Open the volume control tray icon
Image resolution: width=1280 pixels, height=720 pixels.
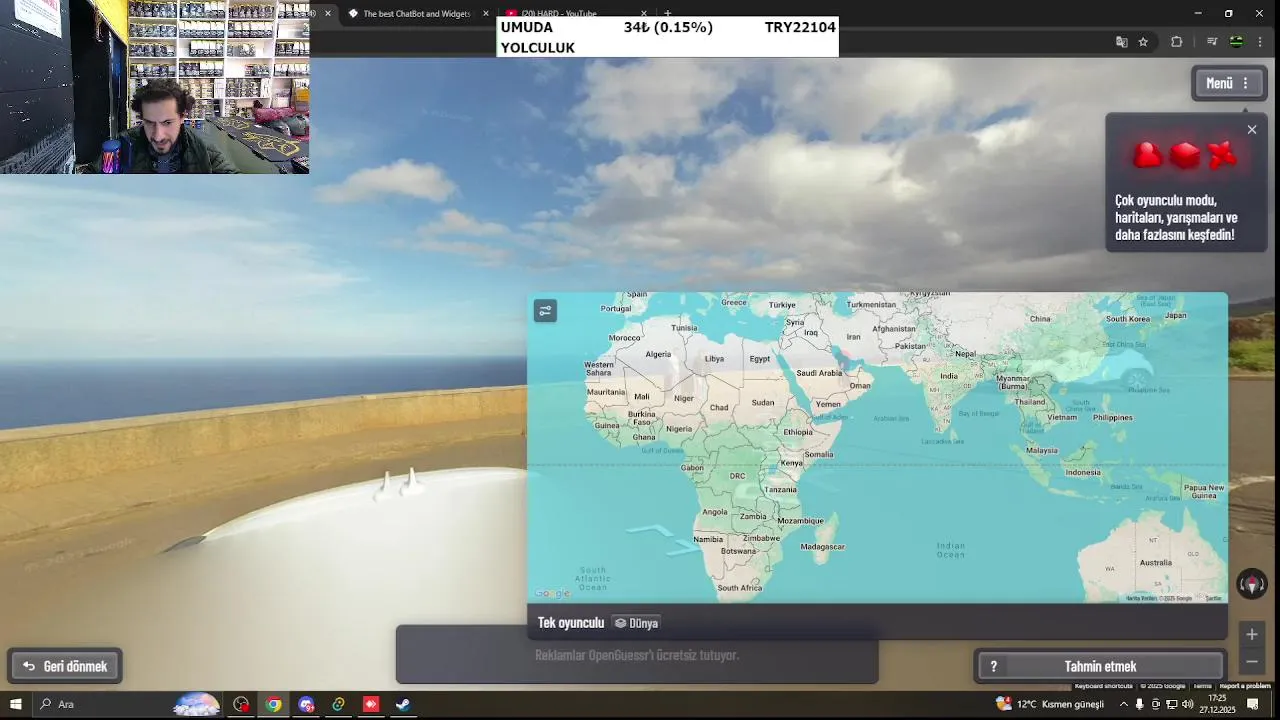pos(1187,704)
